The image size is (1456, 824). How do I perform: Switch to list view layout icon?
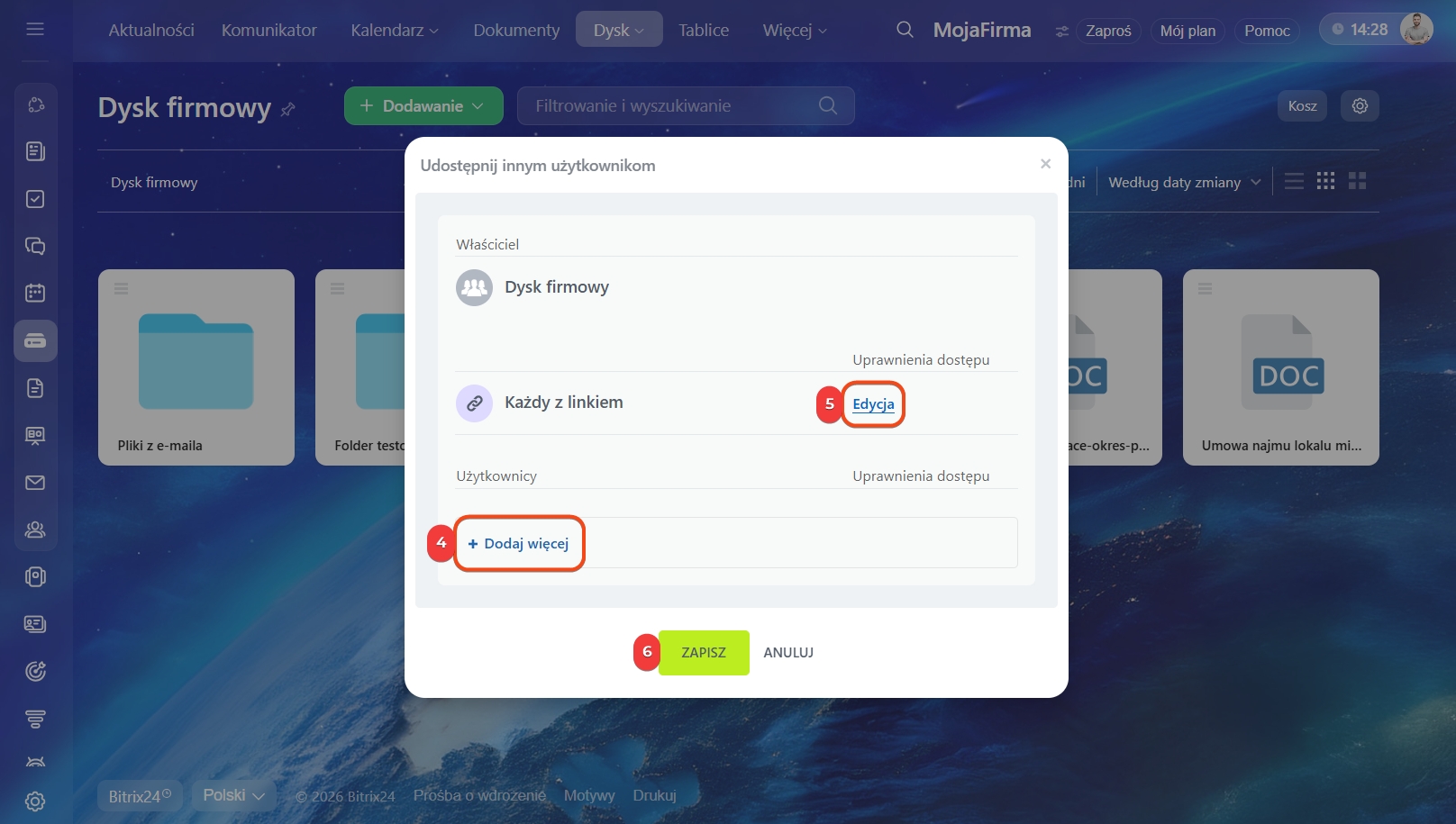coord(1294,182)
